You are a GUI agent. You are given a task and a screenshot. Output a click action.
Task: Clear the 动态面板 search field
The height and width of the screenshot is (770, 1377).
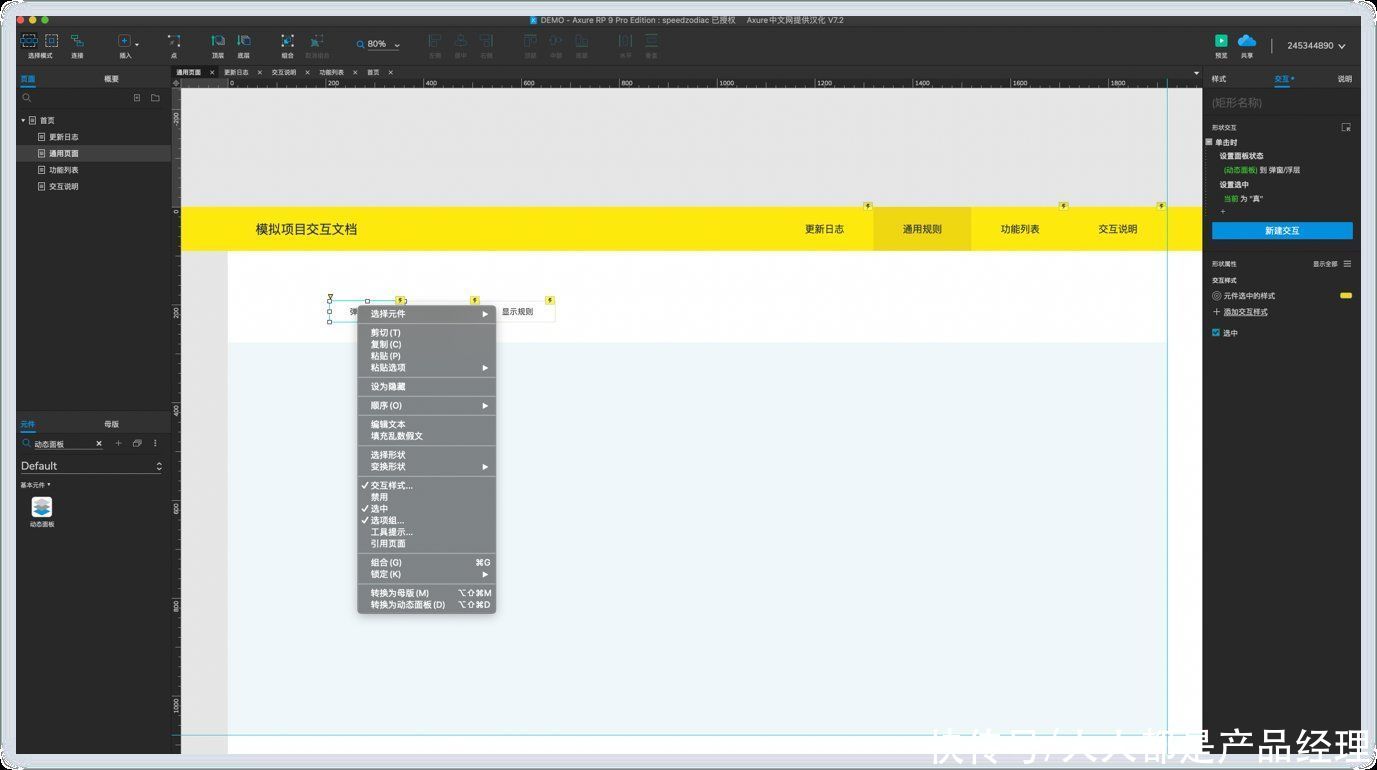coord(98,444)
